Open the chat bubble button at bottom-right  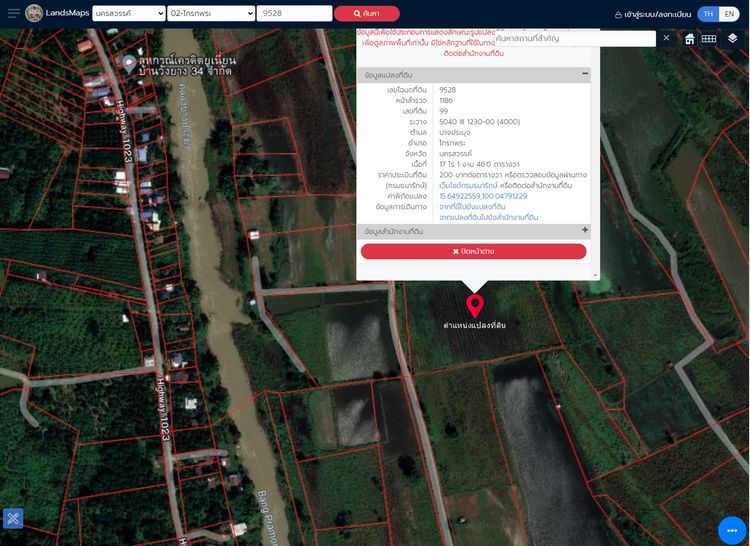tap(732, 530)
